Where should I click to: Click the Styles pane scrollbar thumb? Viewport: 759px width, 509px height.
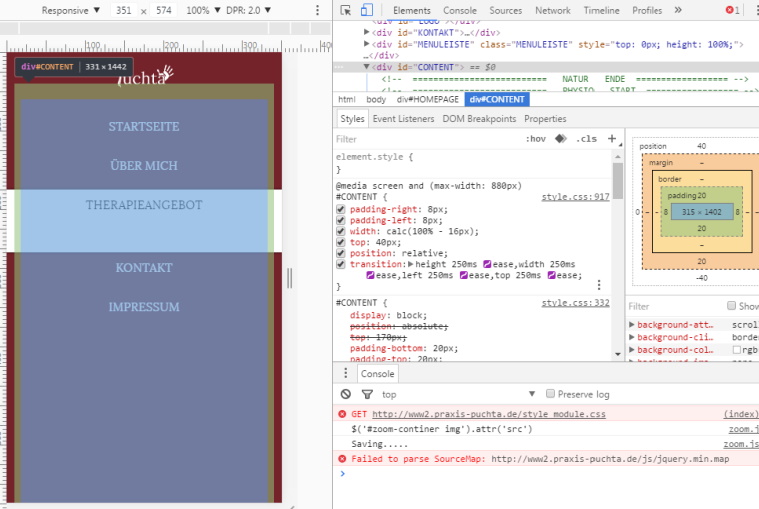pyautogui.click(x=618, y=180)
